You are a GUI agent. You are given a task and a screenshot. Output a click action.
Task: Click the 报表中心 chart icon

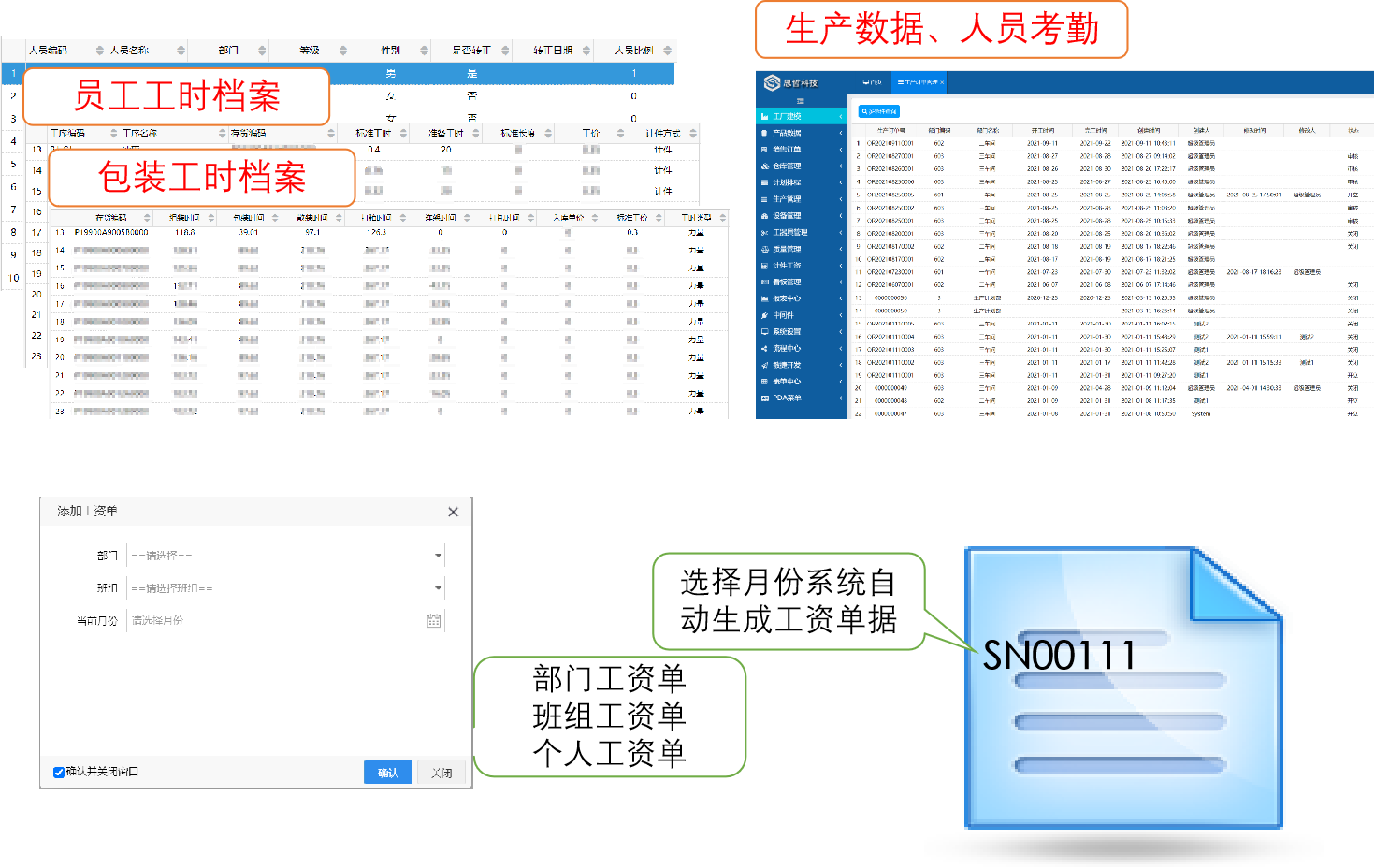click(764, 299)
